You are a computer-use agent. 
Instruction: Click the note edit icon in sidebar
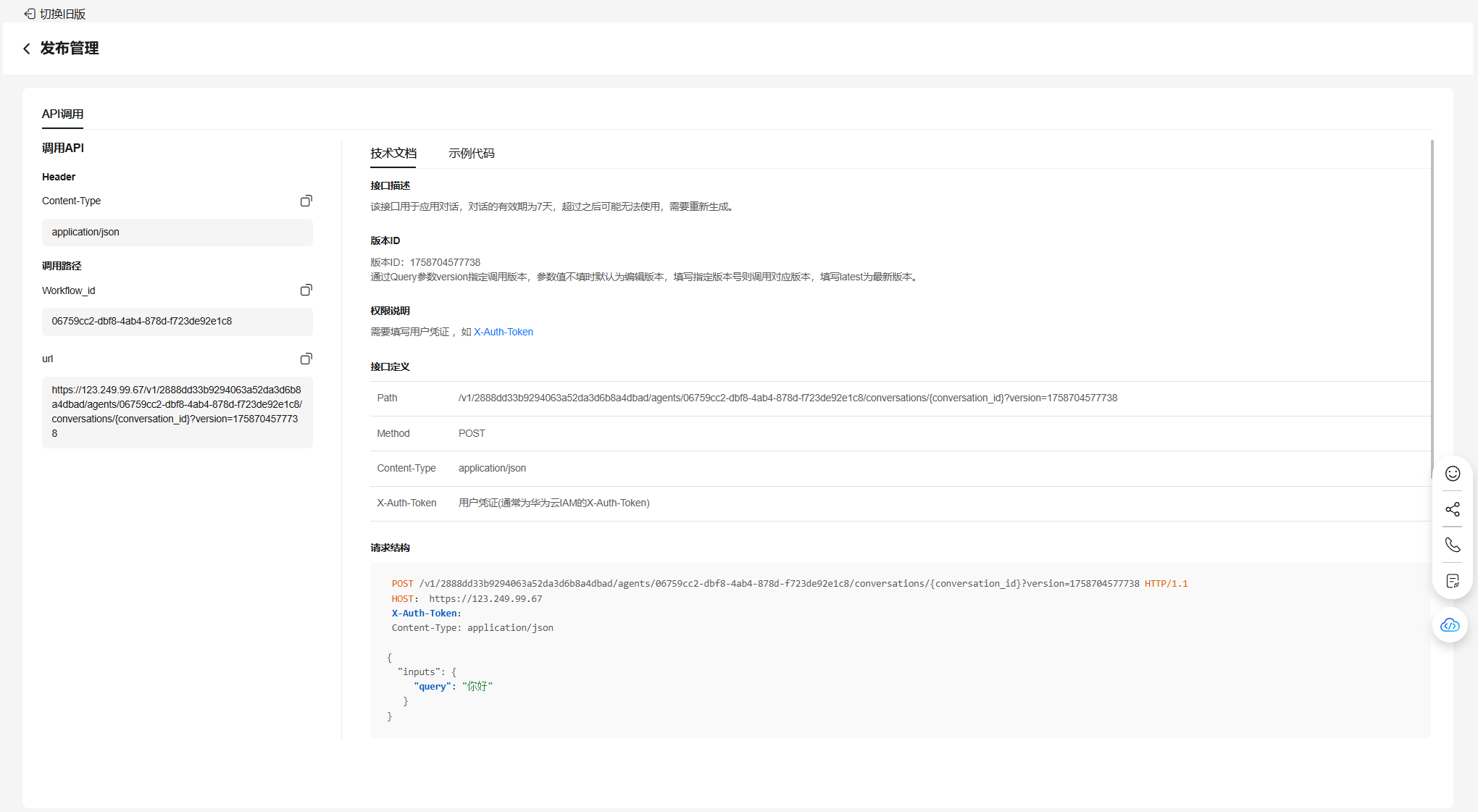click(x=1452, y=581)
